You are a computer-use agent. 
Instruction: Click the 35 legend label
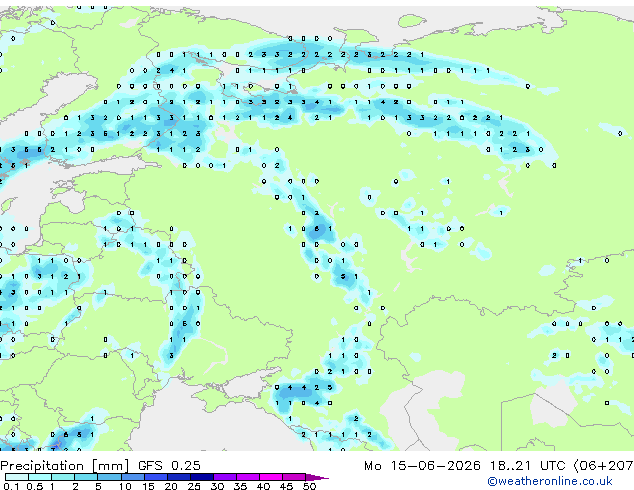click(240, 486)
